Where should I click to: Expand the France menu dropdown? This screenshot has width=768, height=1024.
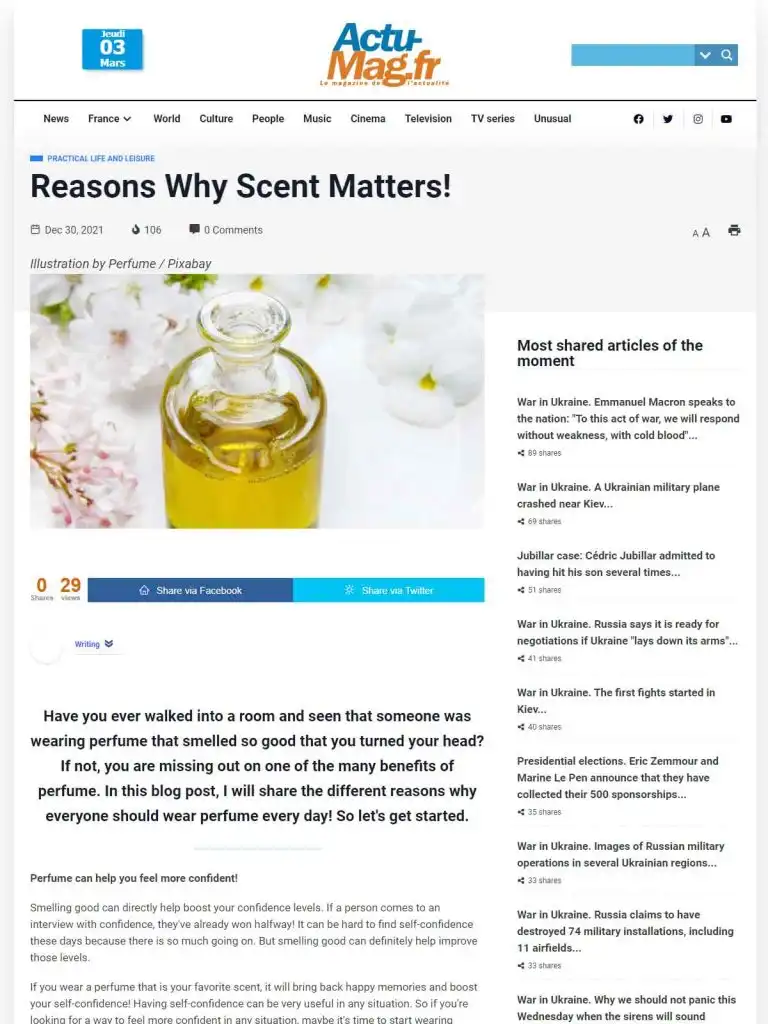110,119
